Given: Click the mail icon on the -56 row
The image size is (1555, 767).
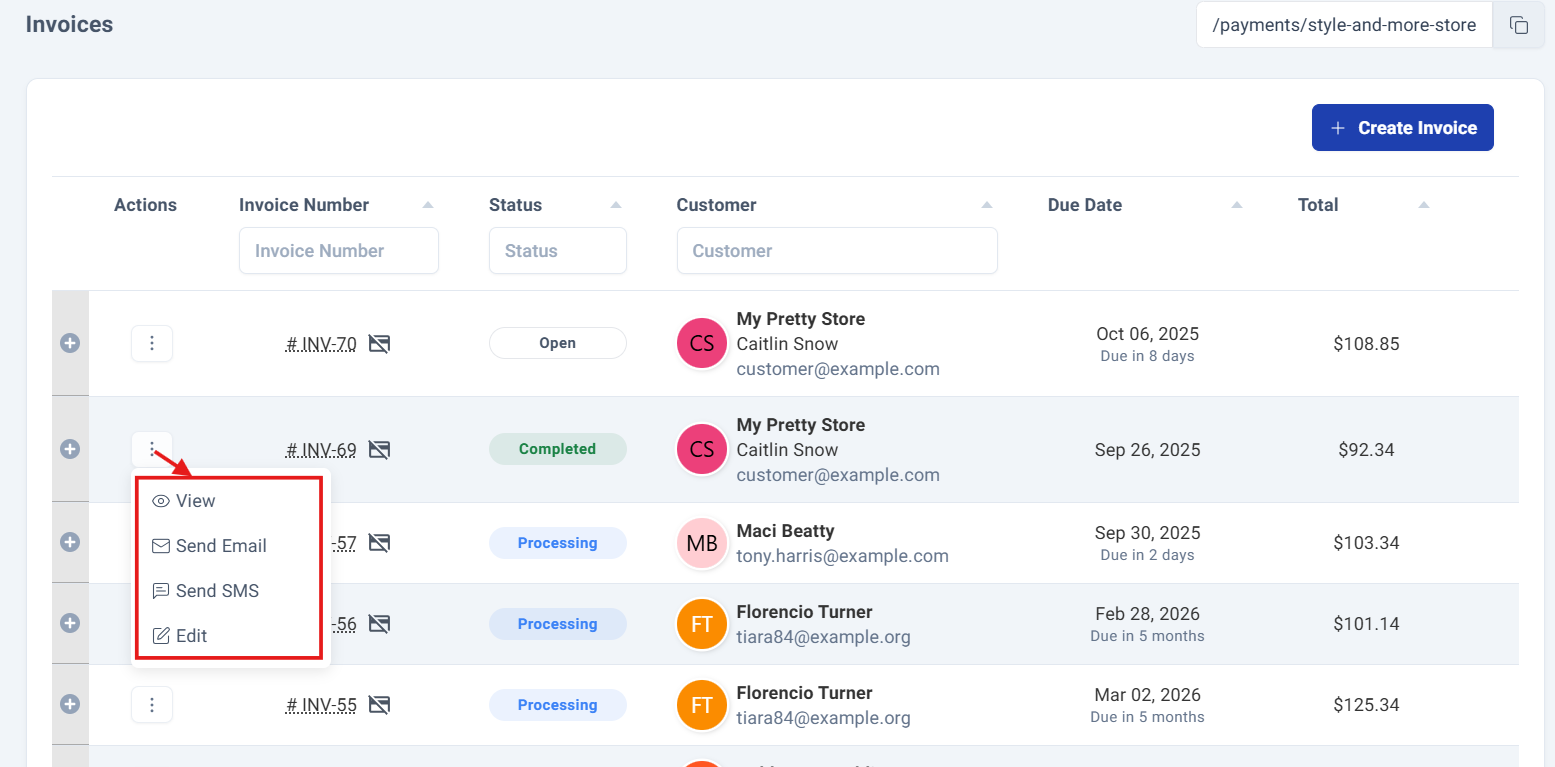Looking at the screenshot, I should [x=379, y=624].
